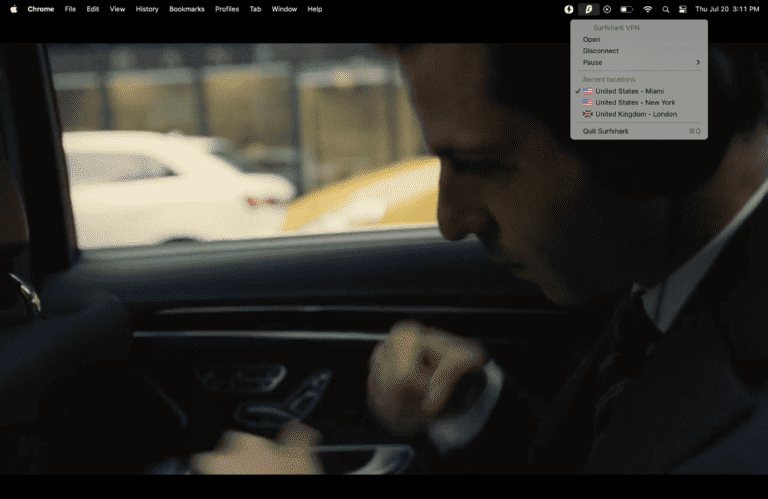Click the Surfshark icon in the menu bar
The width and height of the screenshot is (768, 499).
click(x=588, y=9)
